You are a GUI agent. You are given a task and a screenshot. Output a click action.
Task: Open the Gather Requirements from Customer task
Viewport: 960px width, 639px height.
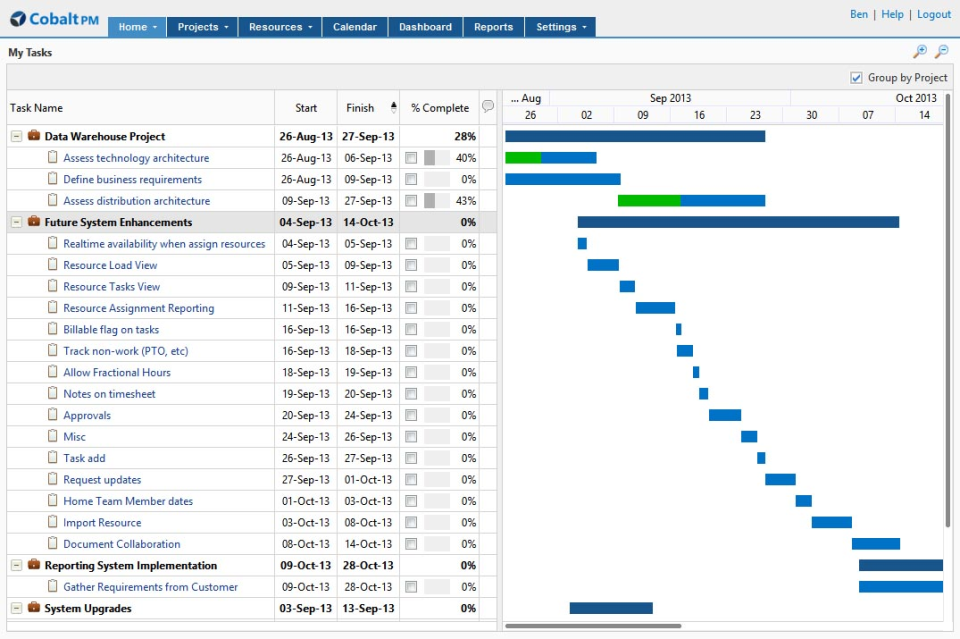(x=150, y=587)
